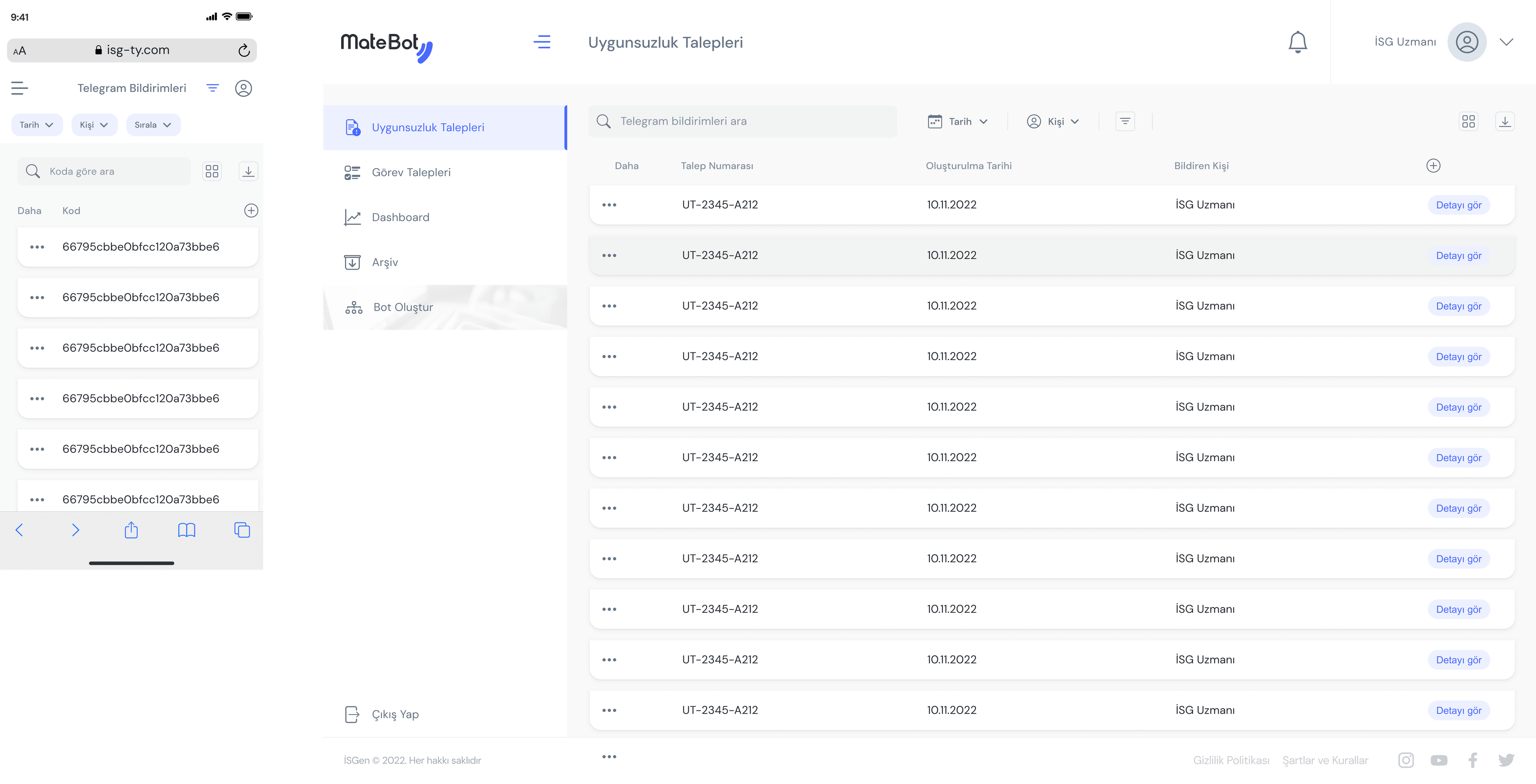Click the notification bell icon

(x=1298, y=42)
